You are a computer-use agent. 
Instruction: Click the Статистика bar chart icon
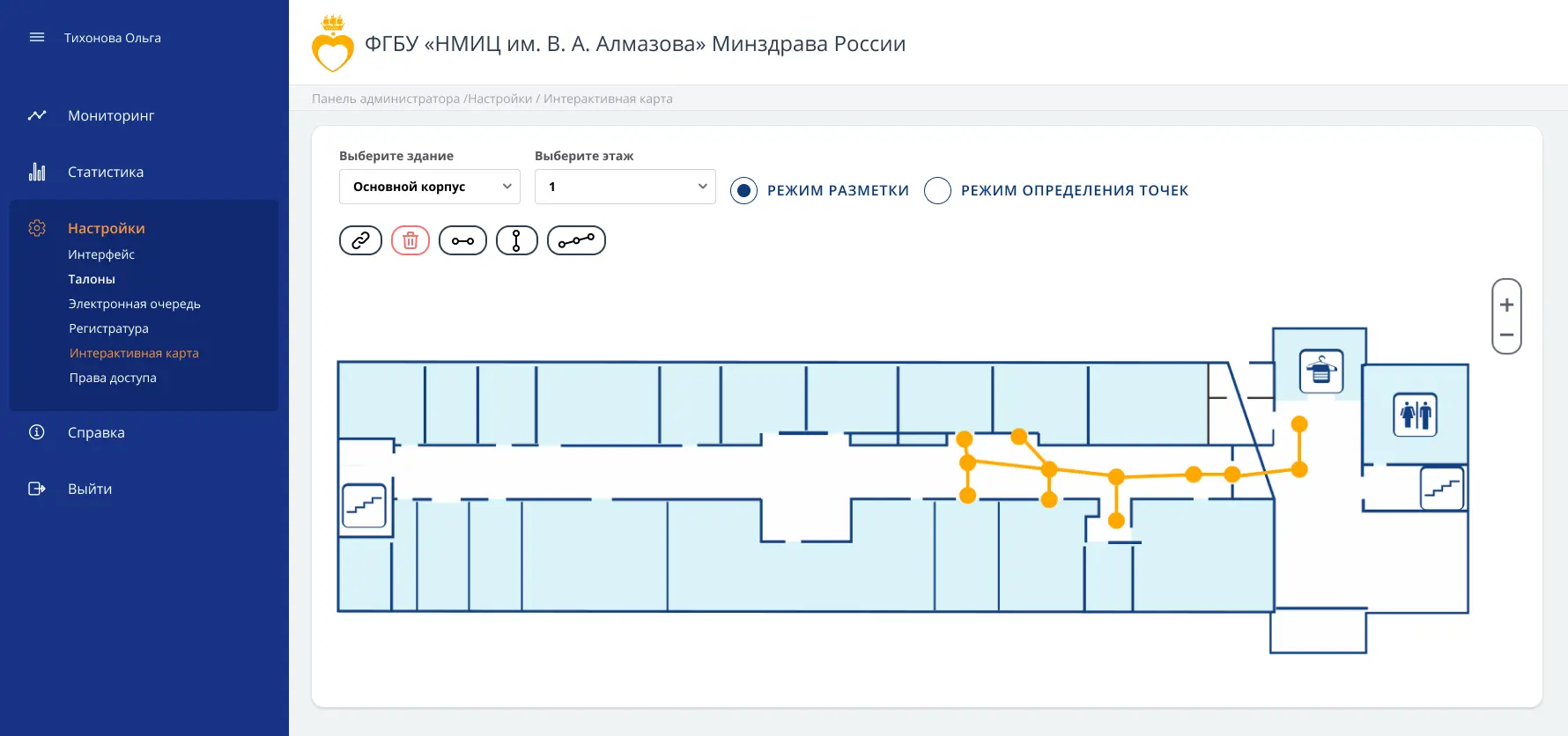(37, 172)
